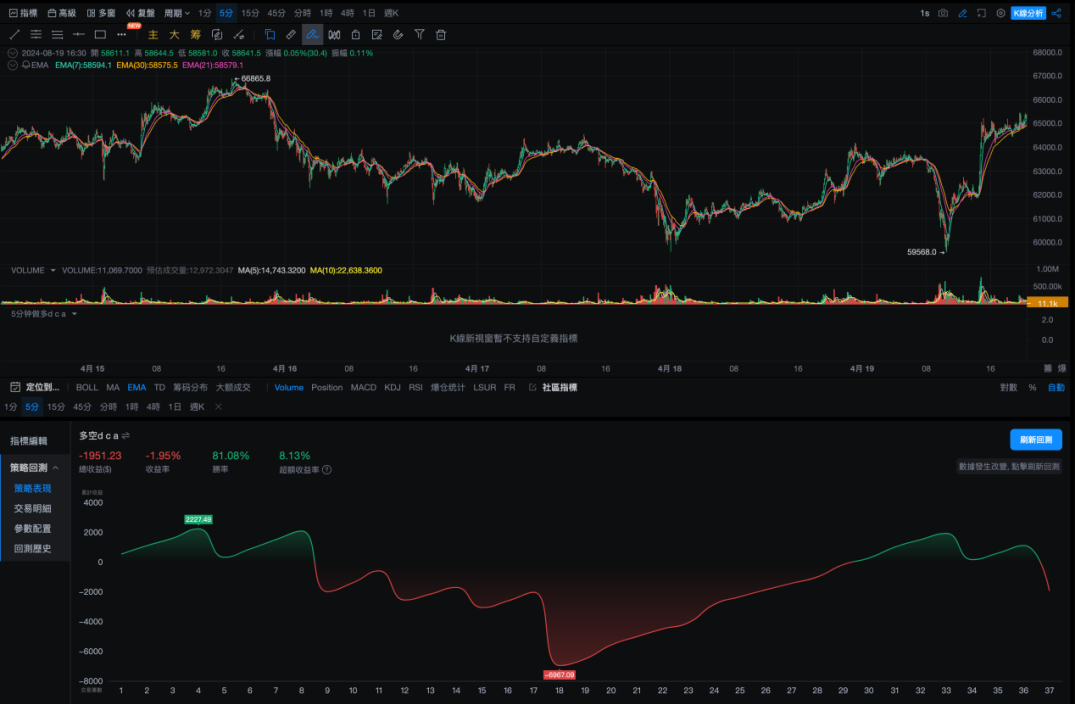This screenshot has width=1075, height=704.
Task: Open the 參數配置 tab in sidebar
Action: pyautogui.click(x=33, y=529)
